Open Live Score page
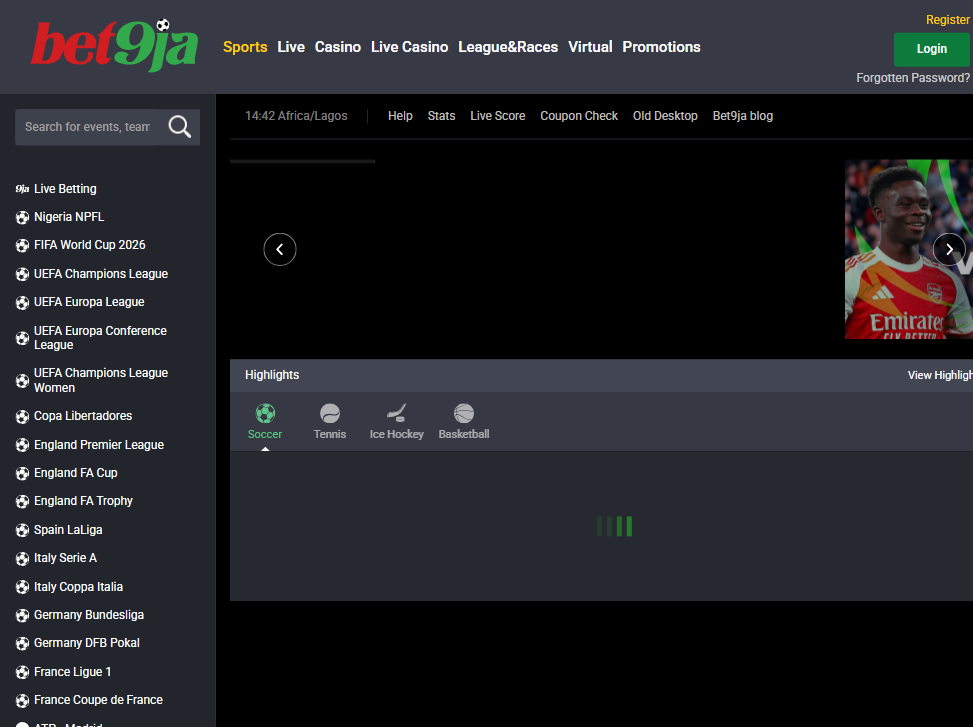 (498, 116)
